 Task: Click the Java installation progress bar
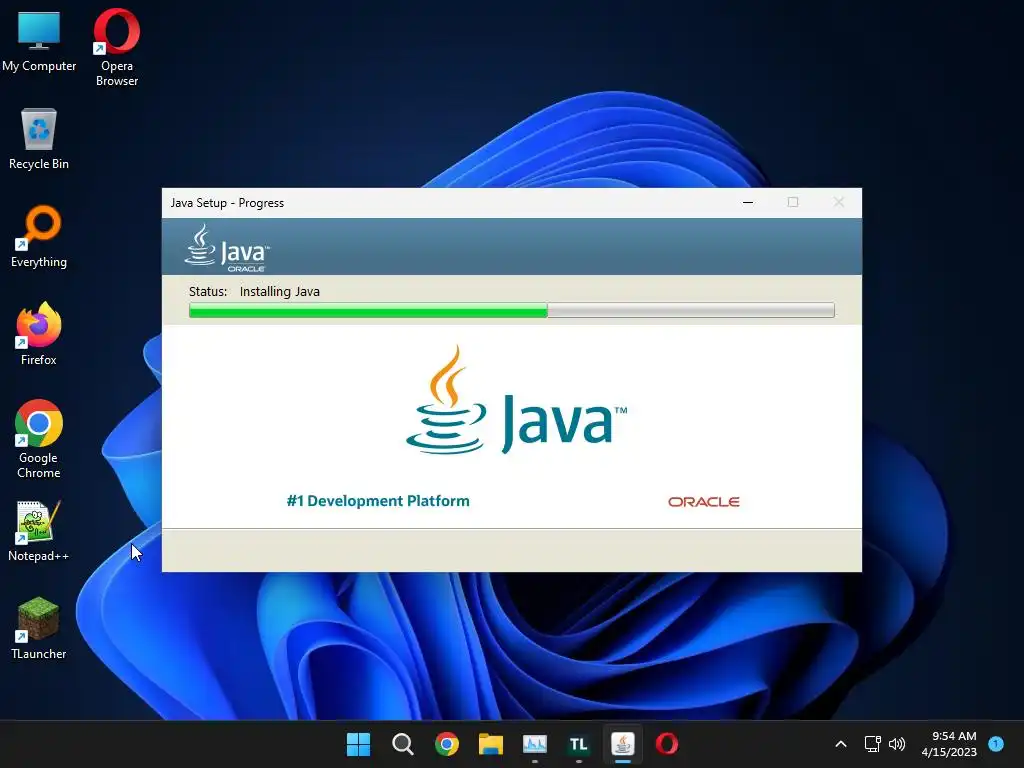[x=511, y=310]
